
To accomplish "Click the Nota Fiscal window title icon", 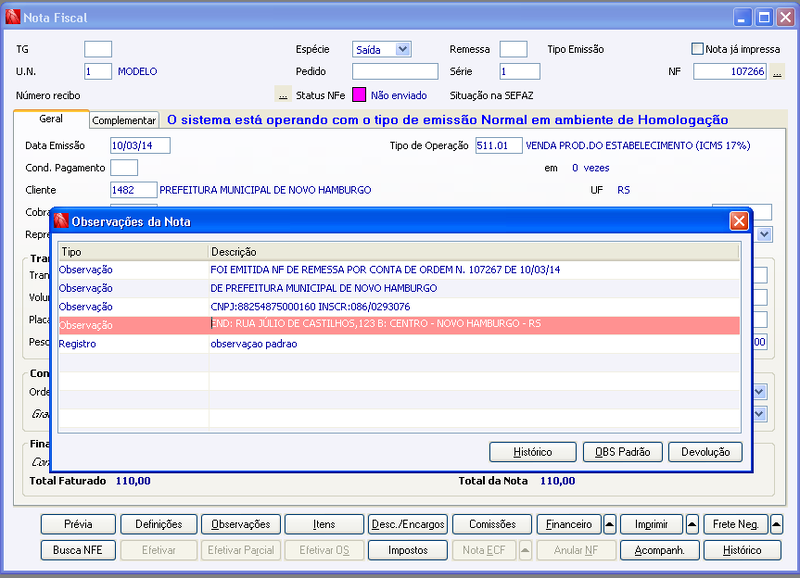I will click(13, 17).
